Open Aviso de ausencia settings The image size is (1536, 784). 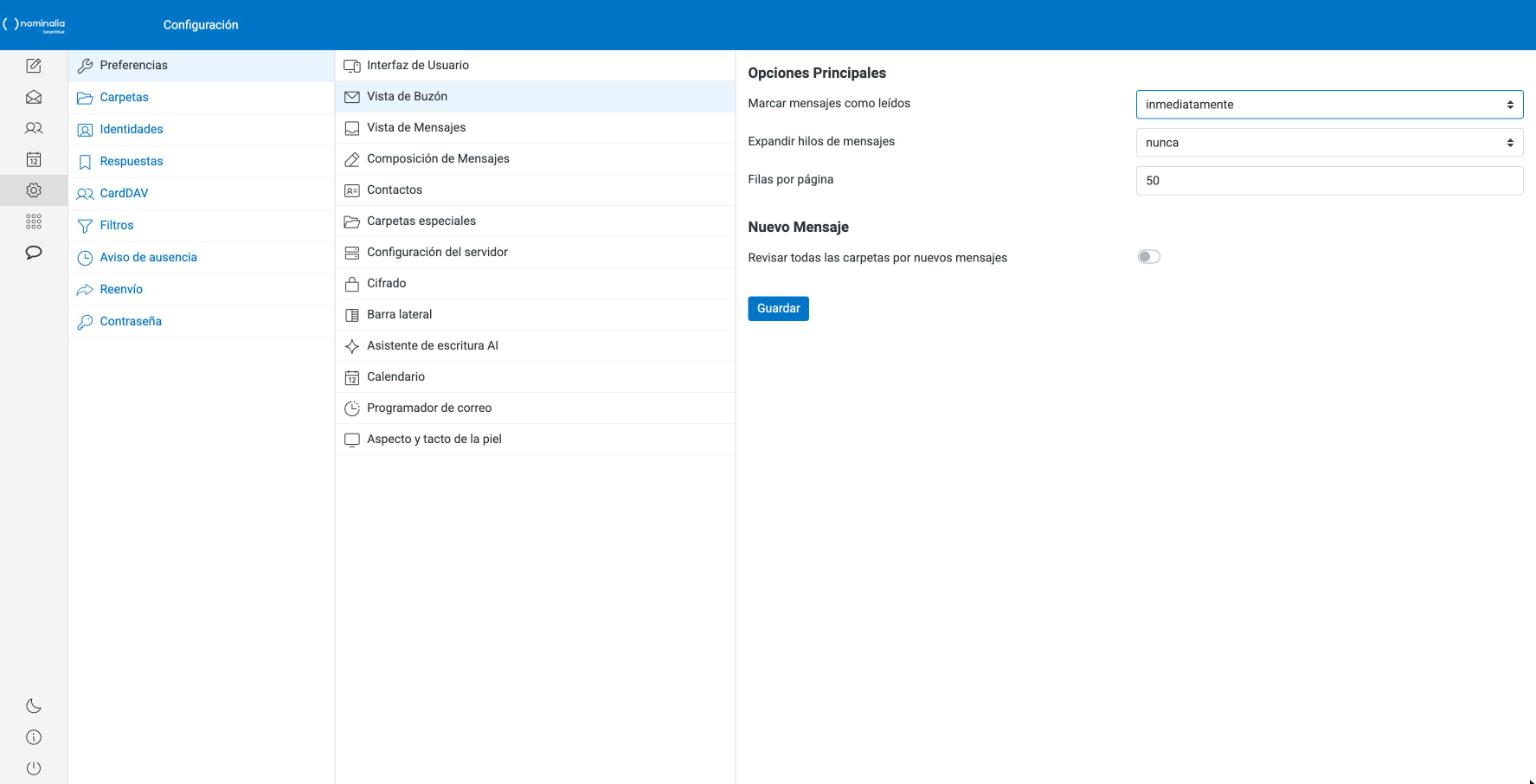201,257
